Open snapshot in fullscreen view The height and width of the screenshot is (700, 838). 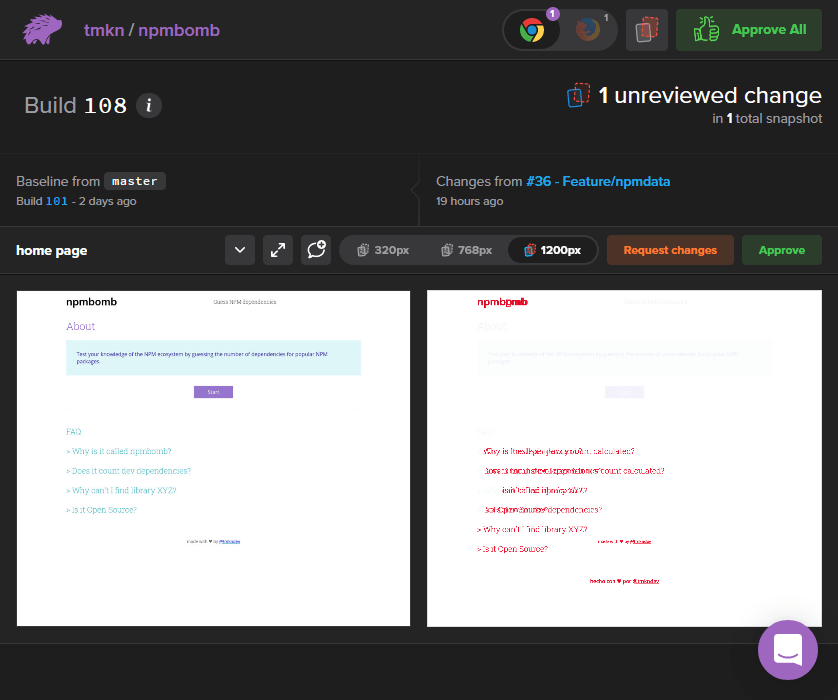pos(278,250)
